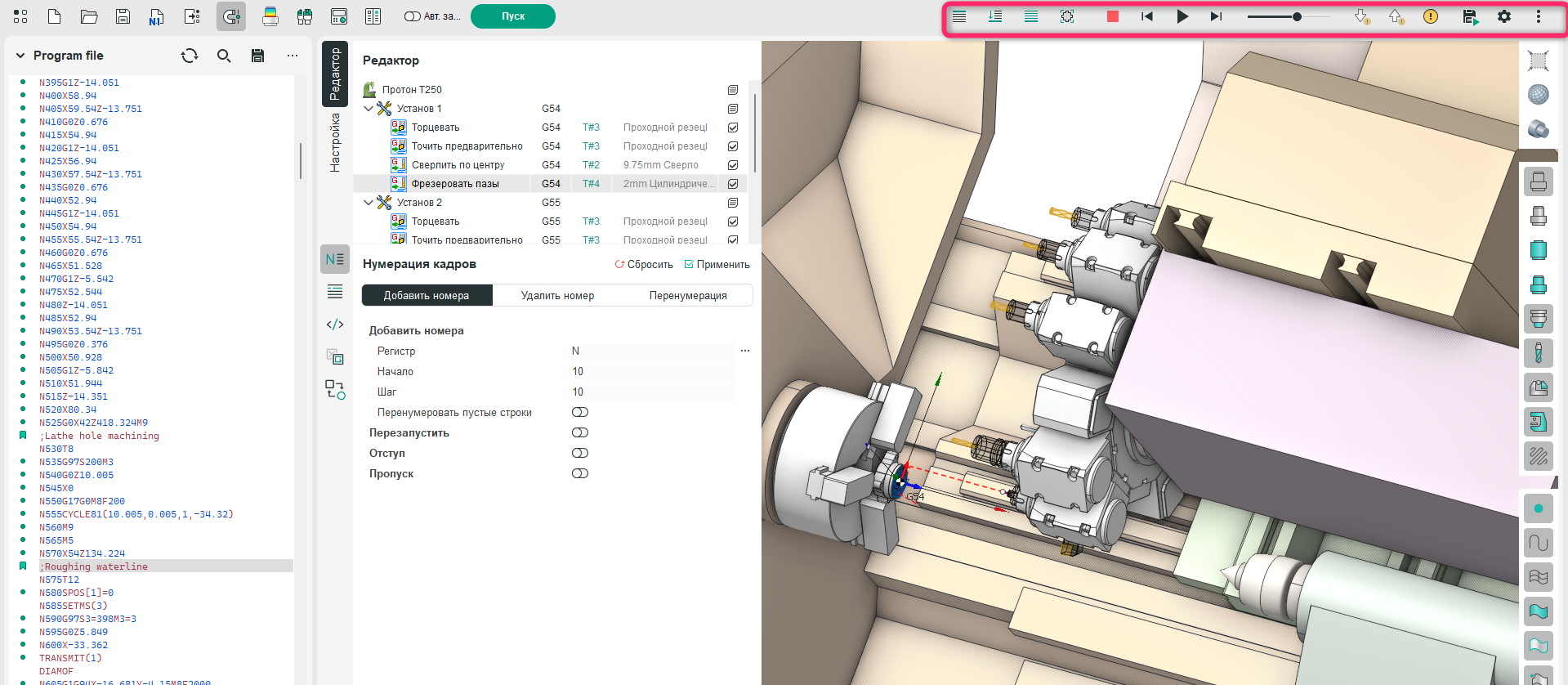
Task: Collapse the Установ 1 tree node
Action: pyautogui.click(x=369, y=109)
